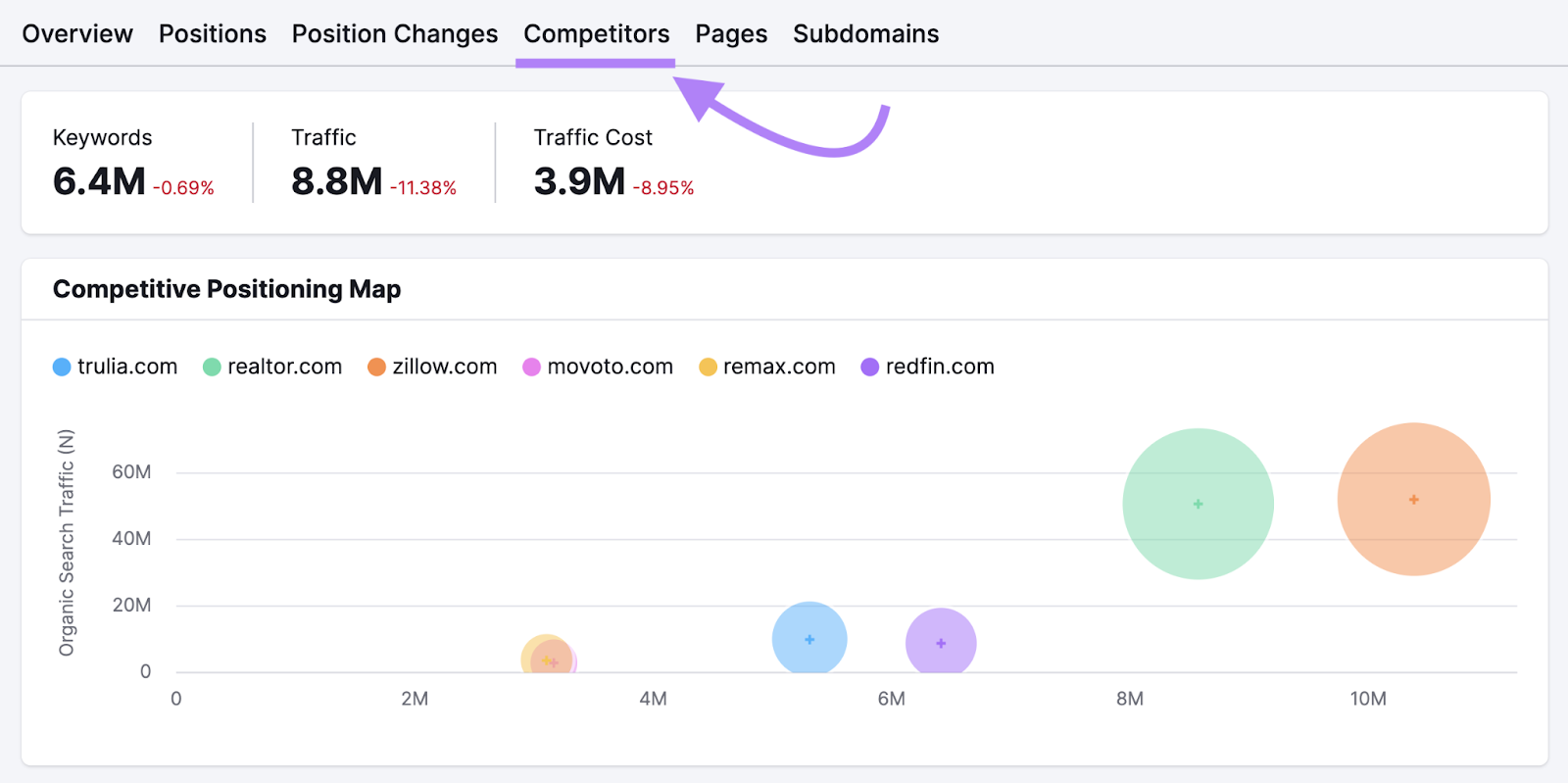Toggle remax.com legend dot
Image resolution: width=1568 pixels, height=783 pixels.
click(x=708, y=367)
